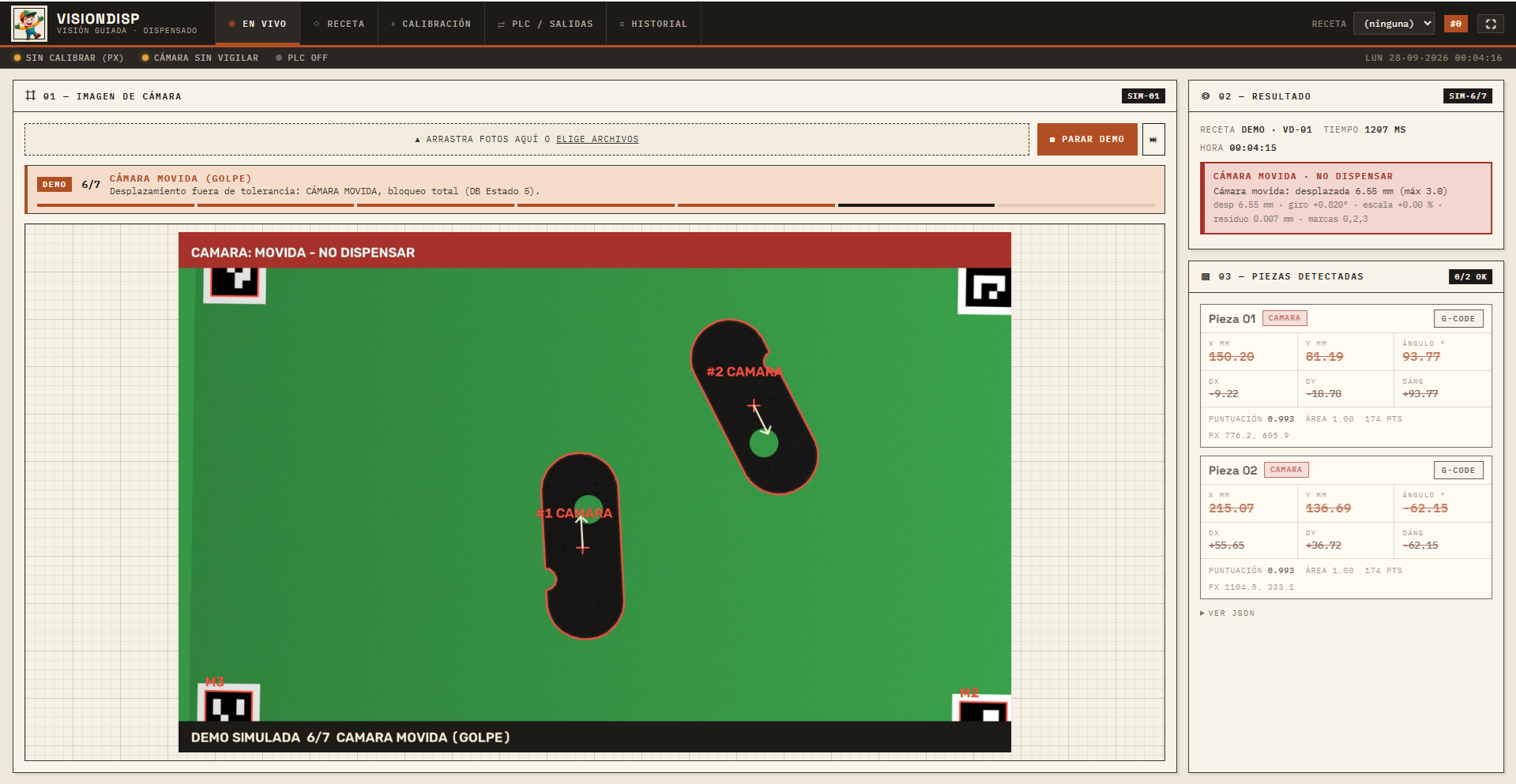This screenshot has height=784, width=1516.
Task: Click Pieza 01 Y value 81.19
Action: pyautogui.click(x=1325, y=357)
